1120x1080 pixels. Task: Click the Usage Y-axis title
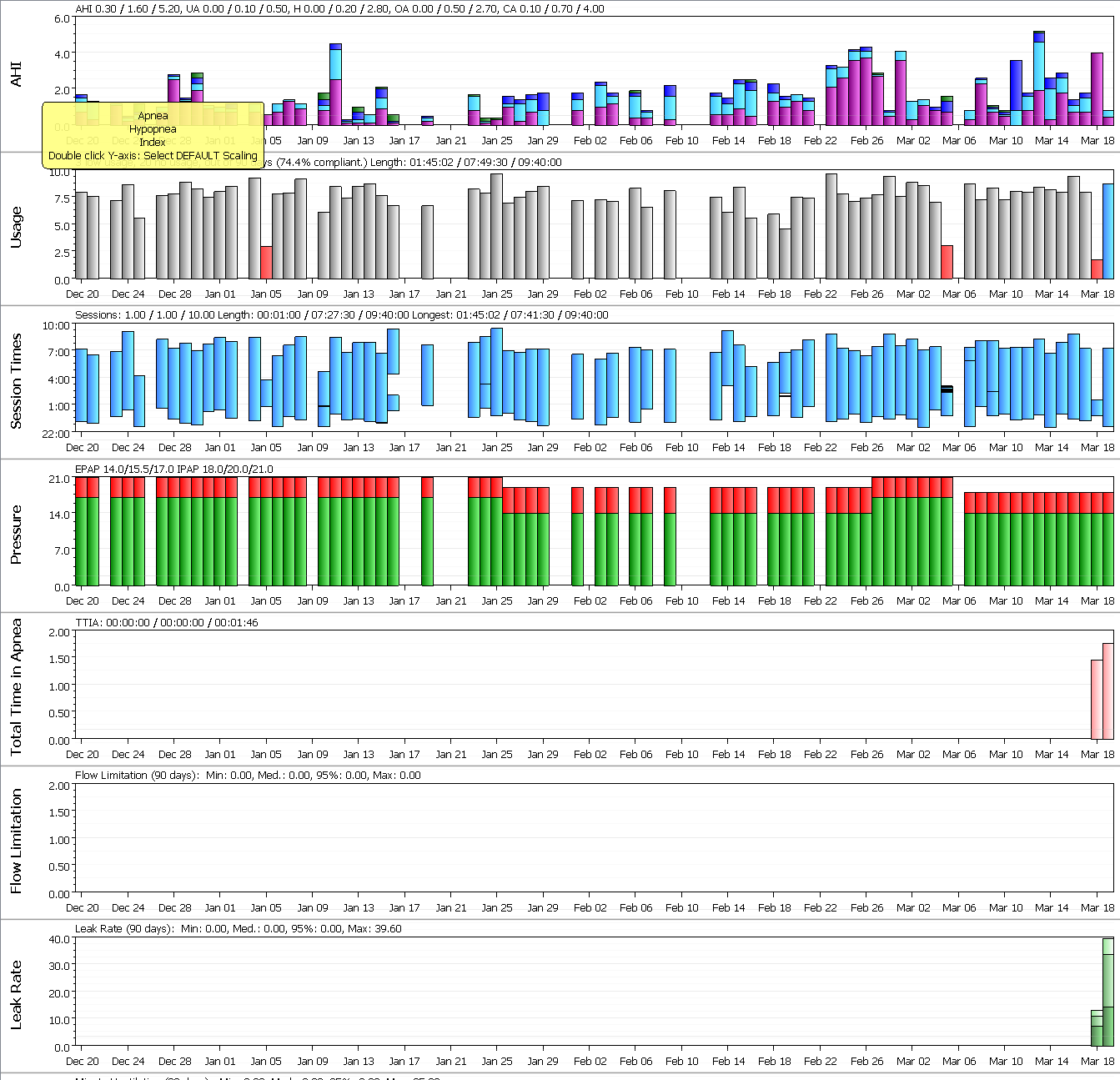17,228
